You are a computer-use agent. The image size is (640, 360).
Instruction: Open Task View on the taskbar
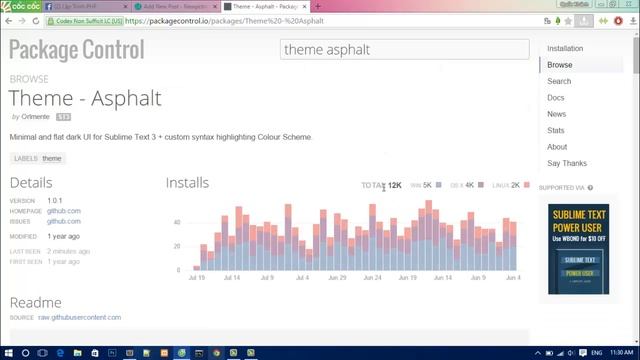(x=42, y=353)
